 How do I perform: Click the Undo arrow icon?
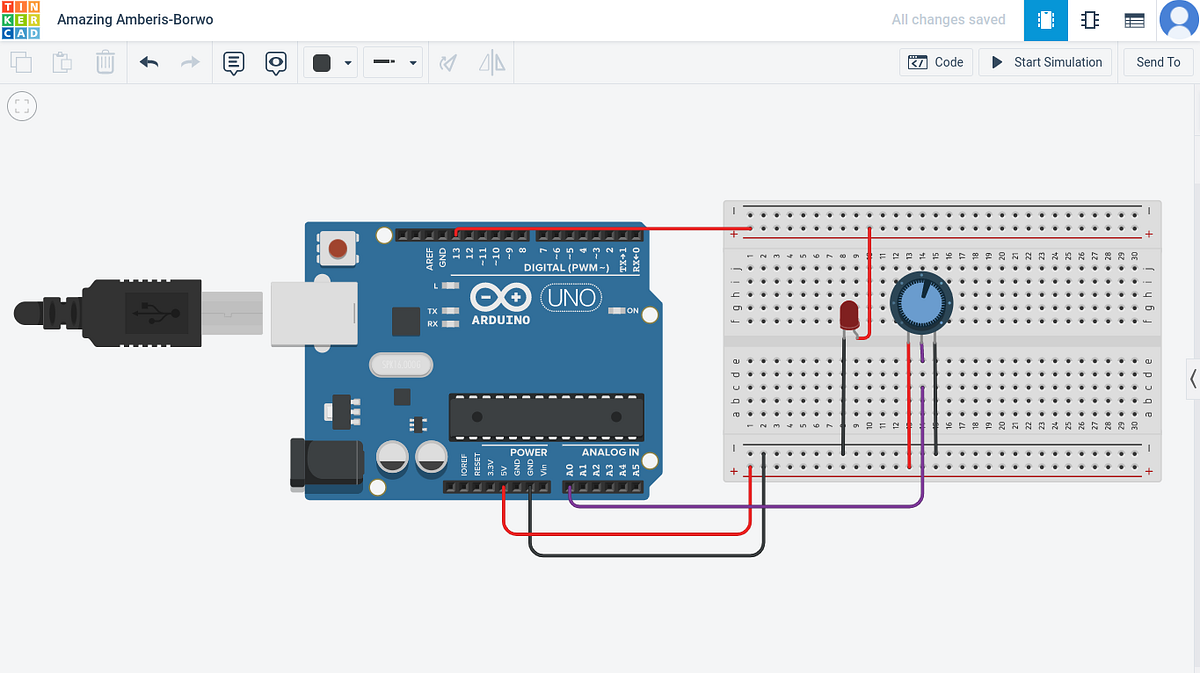pos(149,62)
